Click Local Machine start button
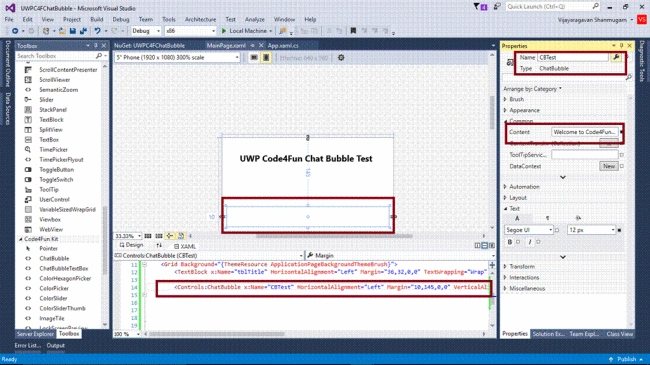The width and height of the screenshot is (650, 365). coord(247,31)
